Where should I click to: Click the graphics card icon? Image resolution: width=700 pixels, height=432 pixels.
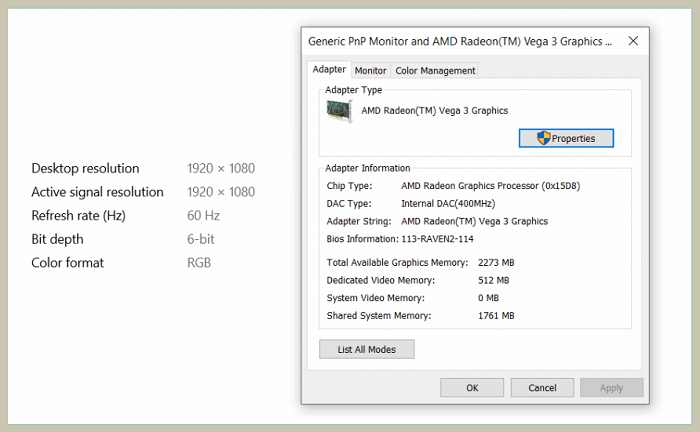[x=339, y=111]
